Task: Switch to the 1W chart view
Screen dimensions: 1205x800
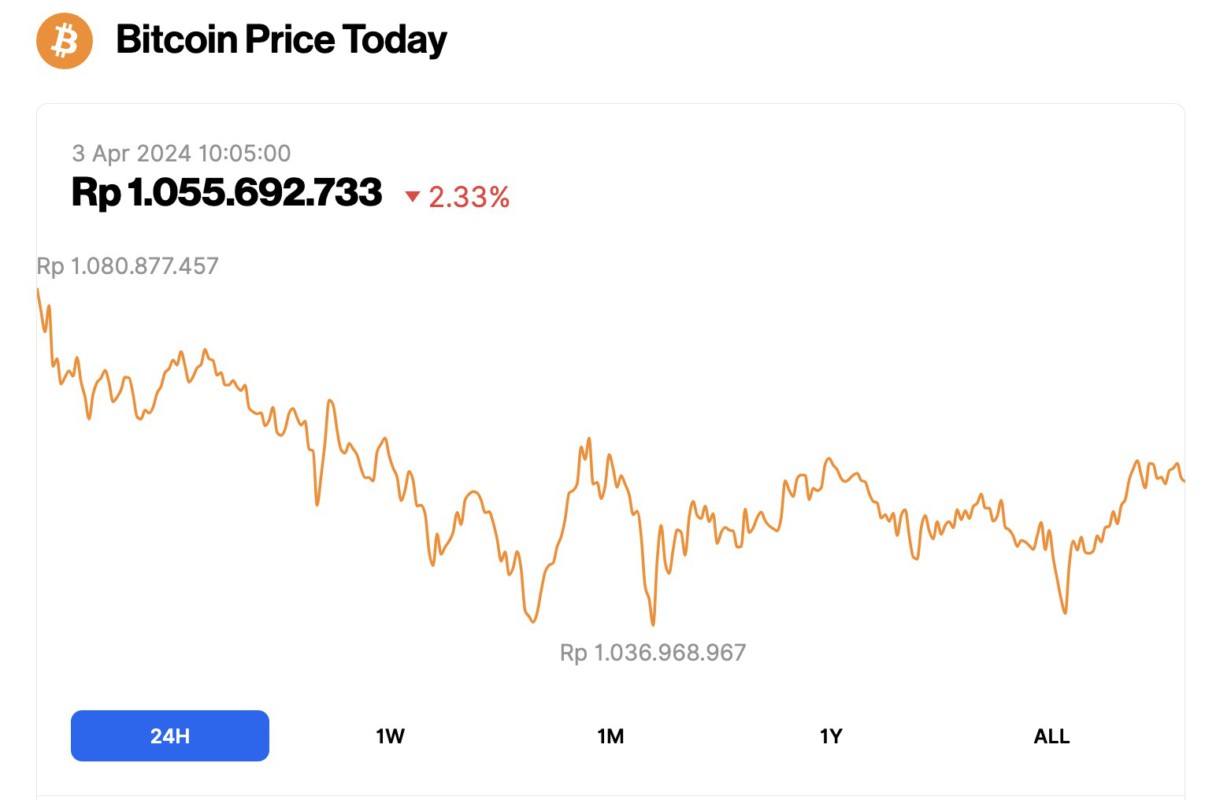Action: click(389, 735)
